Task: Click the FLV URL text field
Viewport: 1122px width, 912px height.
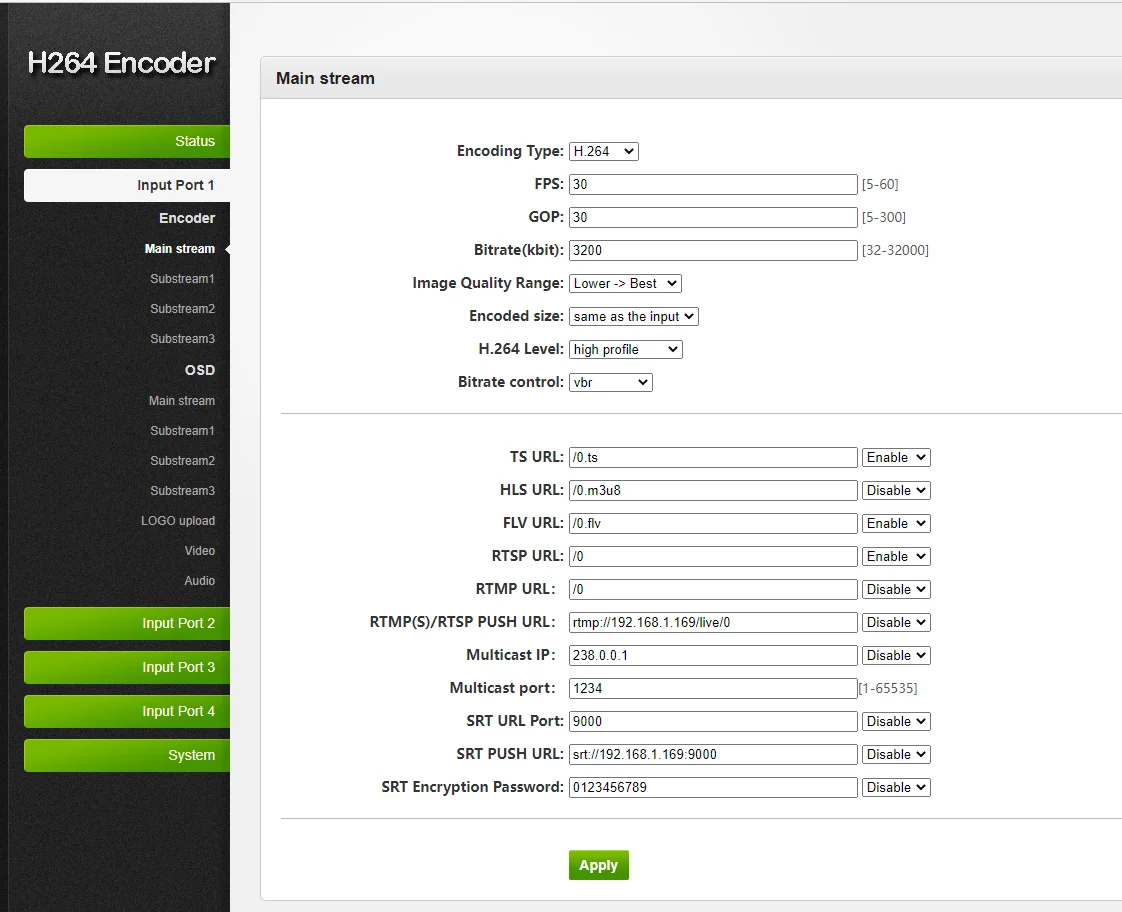Action: pos(713,524)
